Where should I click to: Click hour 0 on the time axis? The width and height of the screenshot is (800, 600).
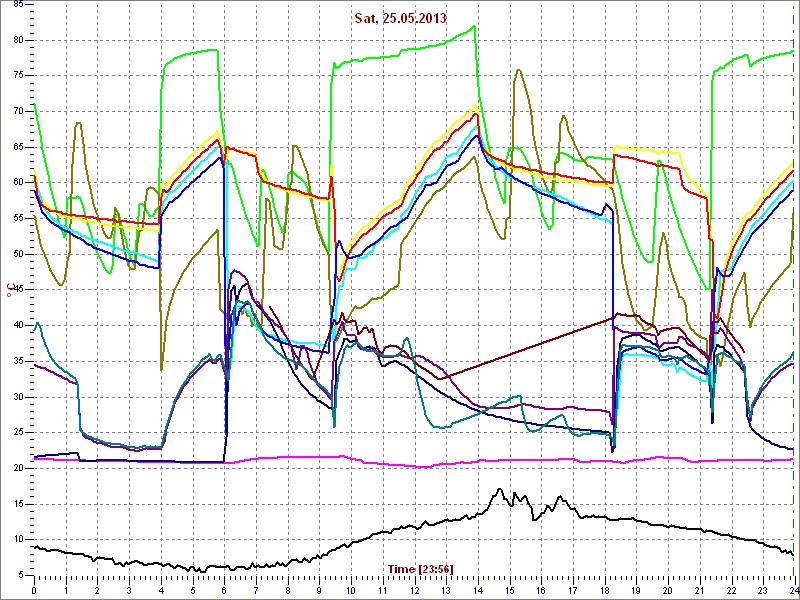(34, 590)
